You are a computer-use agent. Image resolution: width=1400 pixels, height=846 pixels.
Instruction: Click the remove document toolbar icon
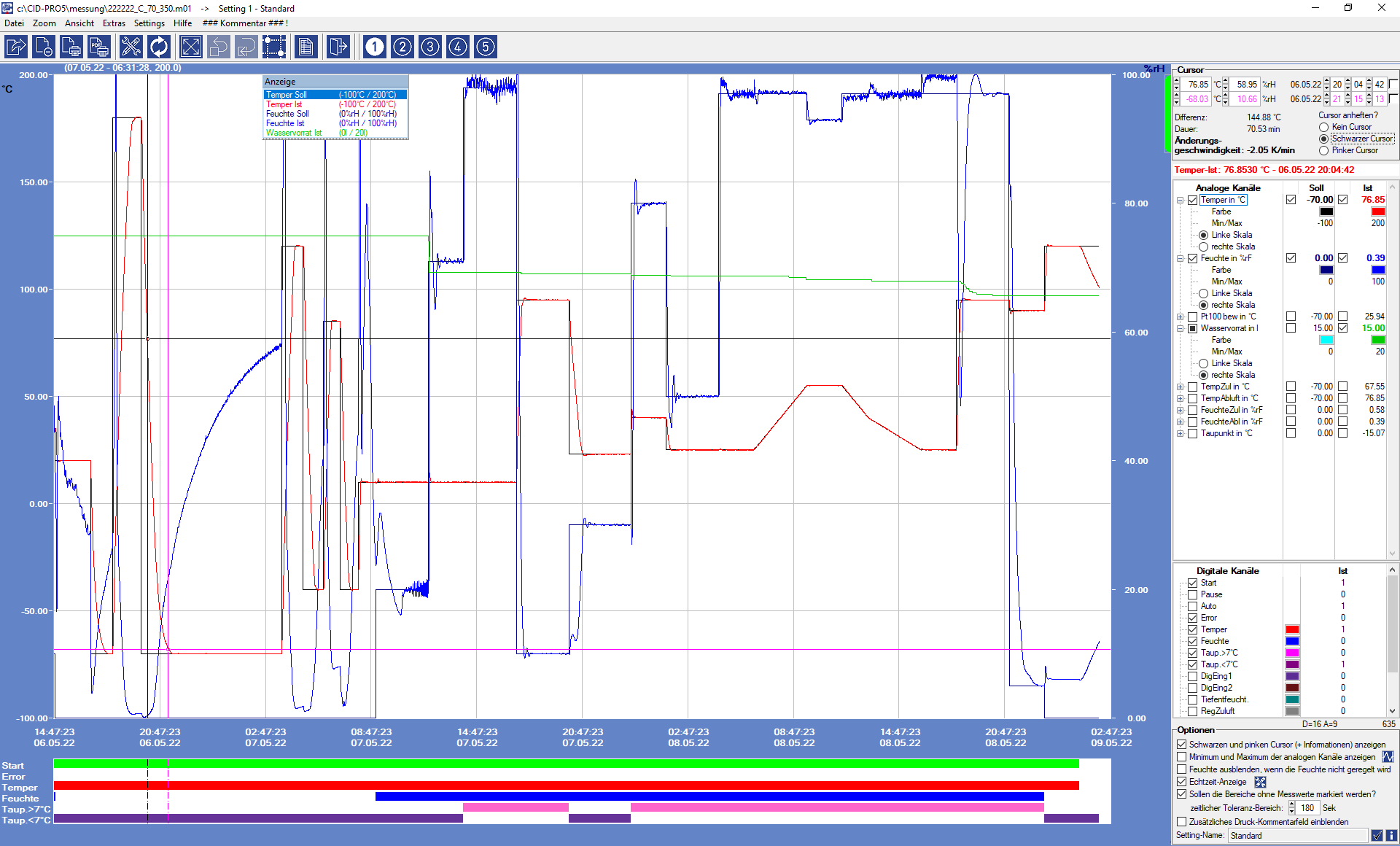pyautogui.click(x=43, y=47)
